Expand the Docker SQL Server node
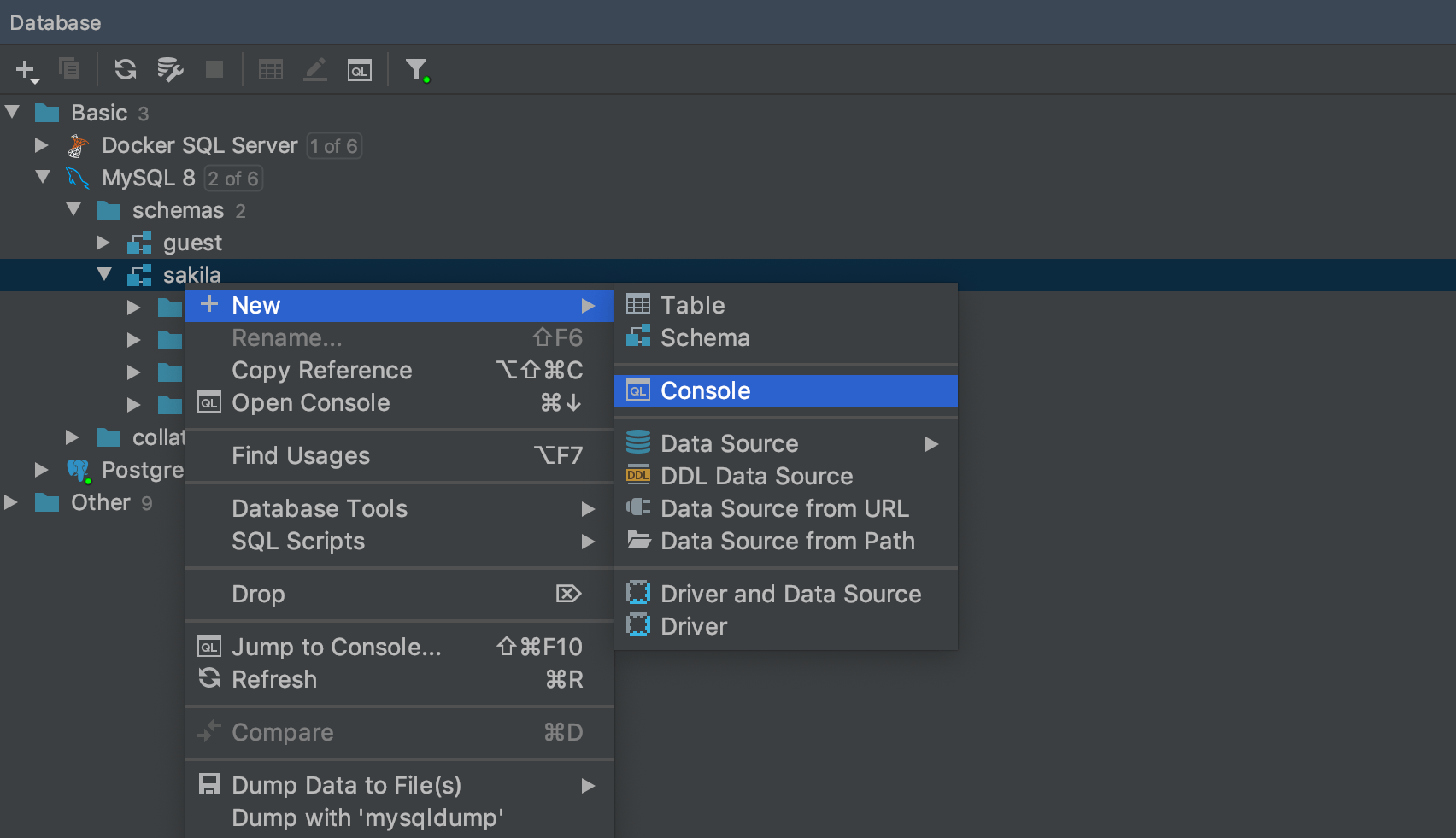 (41, 145)
